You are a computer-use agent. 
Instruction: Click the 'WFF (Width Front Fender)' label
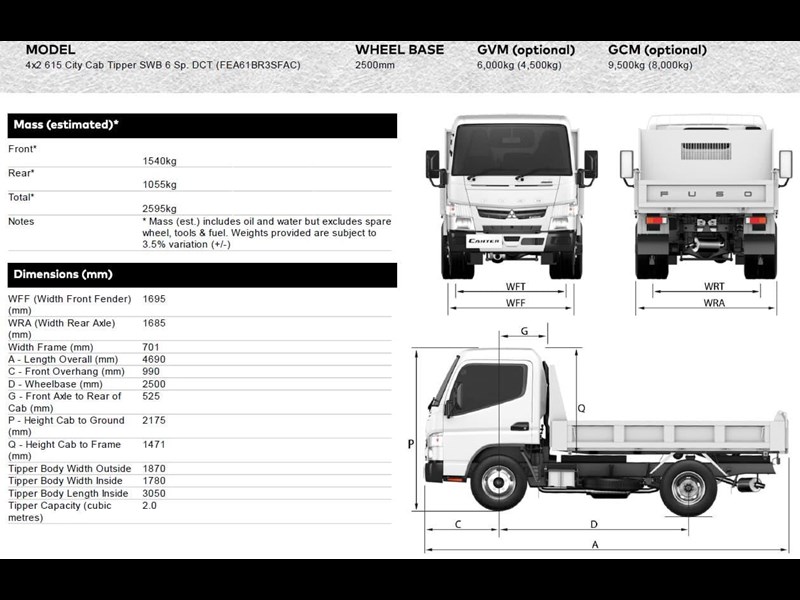point(70,305)
